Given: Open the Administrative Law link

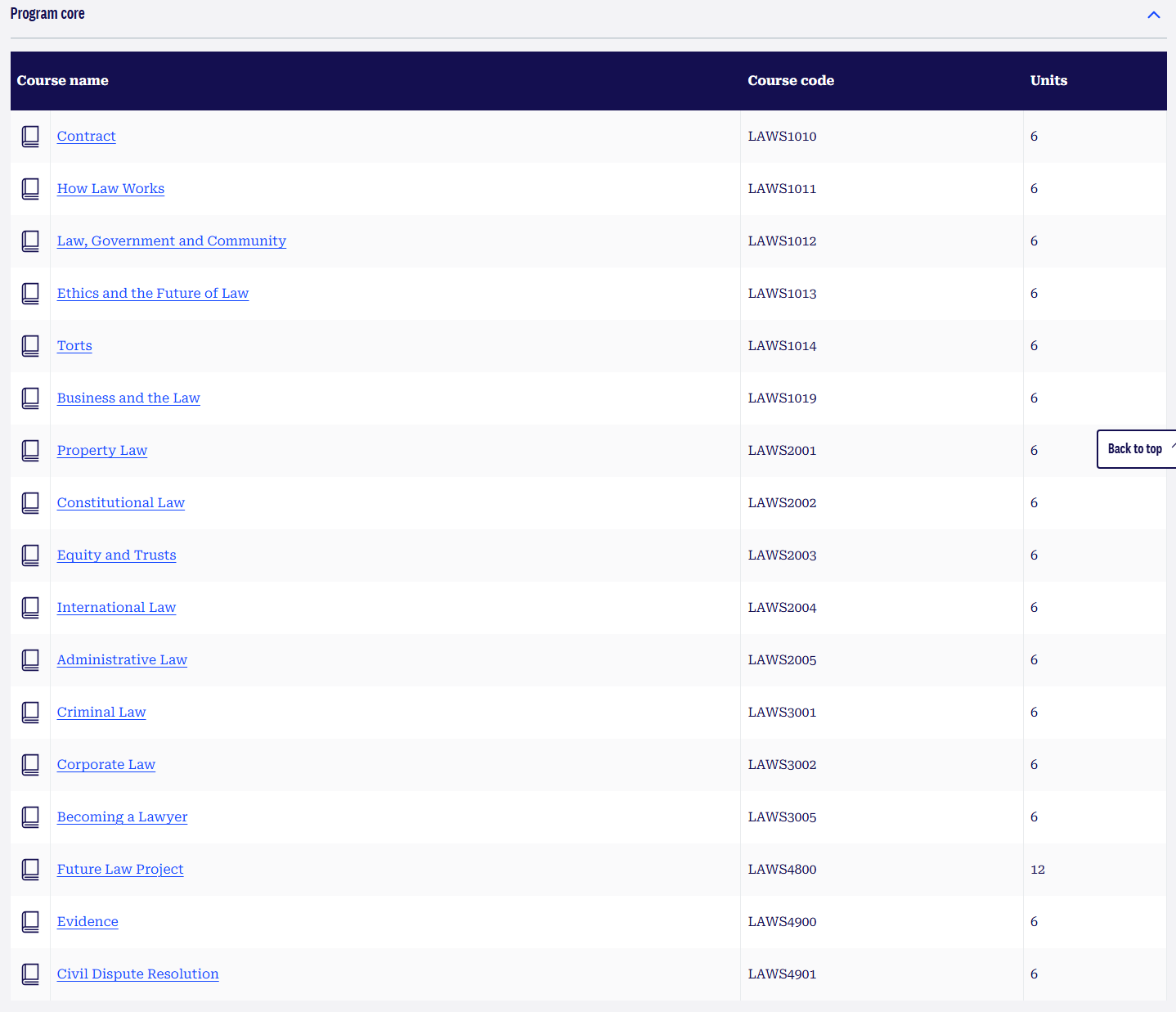Looking at the screenshot, I should point(122,660).
